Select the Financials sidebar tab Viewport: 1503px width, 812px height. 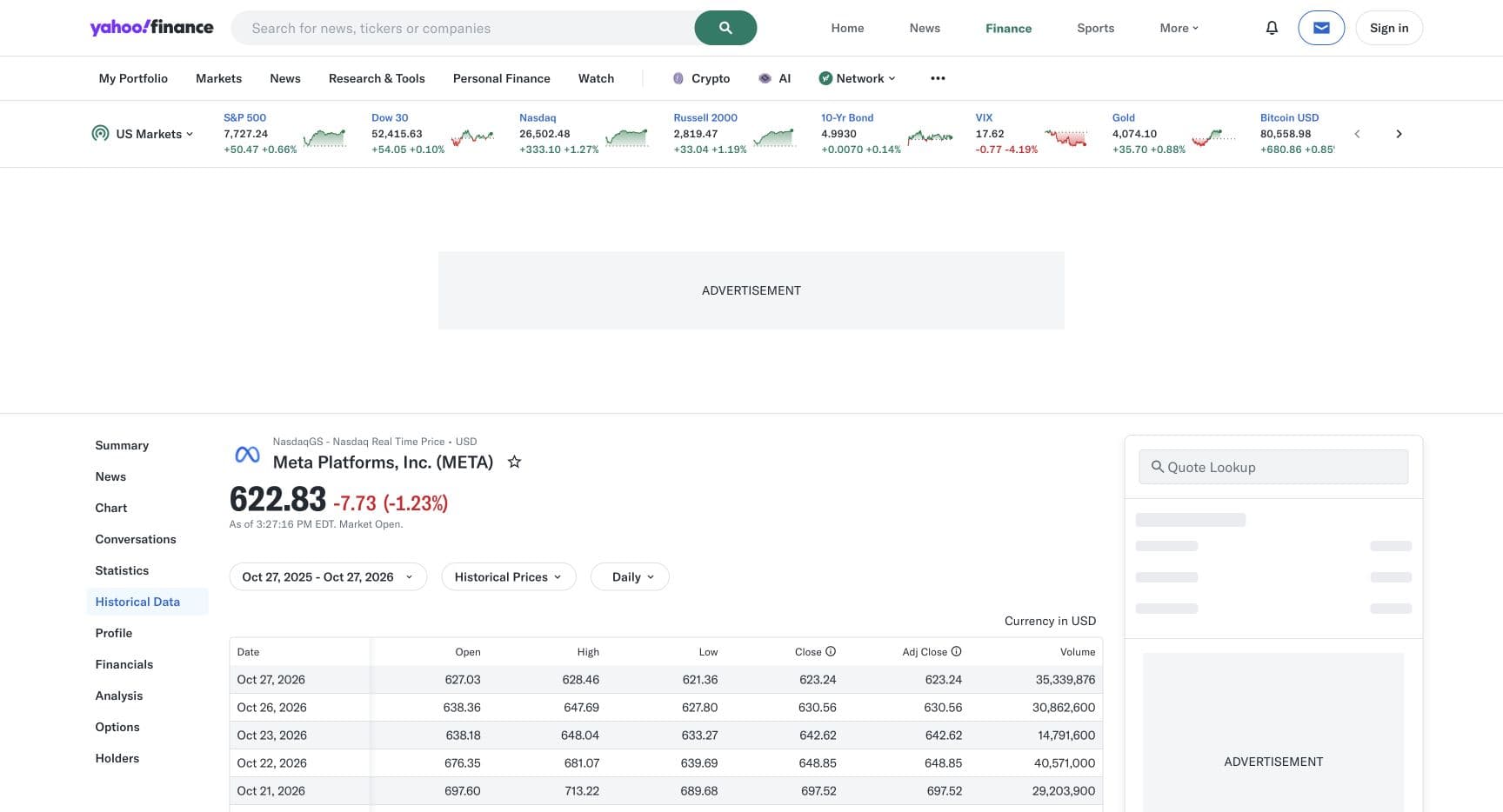tap(124, 664)
